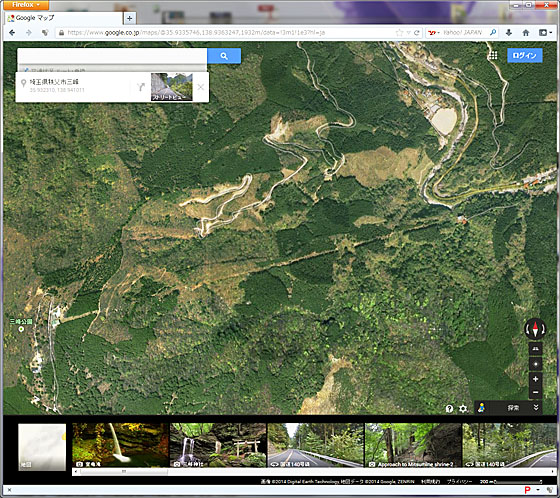Click the 200 m scale bar
560x498 pixels.
(x=511, y=482)
